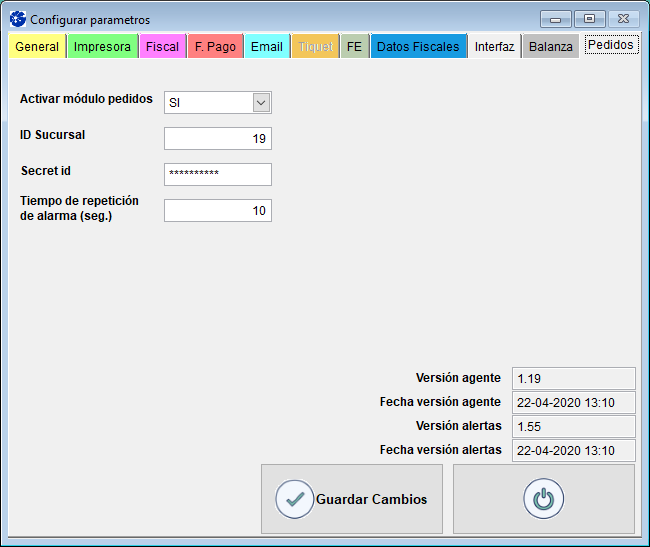Click the ID Sucursal input field
Image resolution: width=650 pixels, height=547 pixels.
217,139
